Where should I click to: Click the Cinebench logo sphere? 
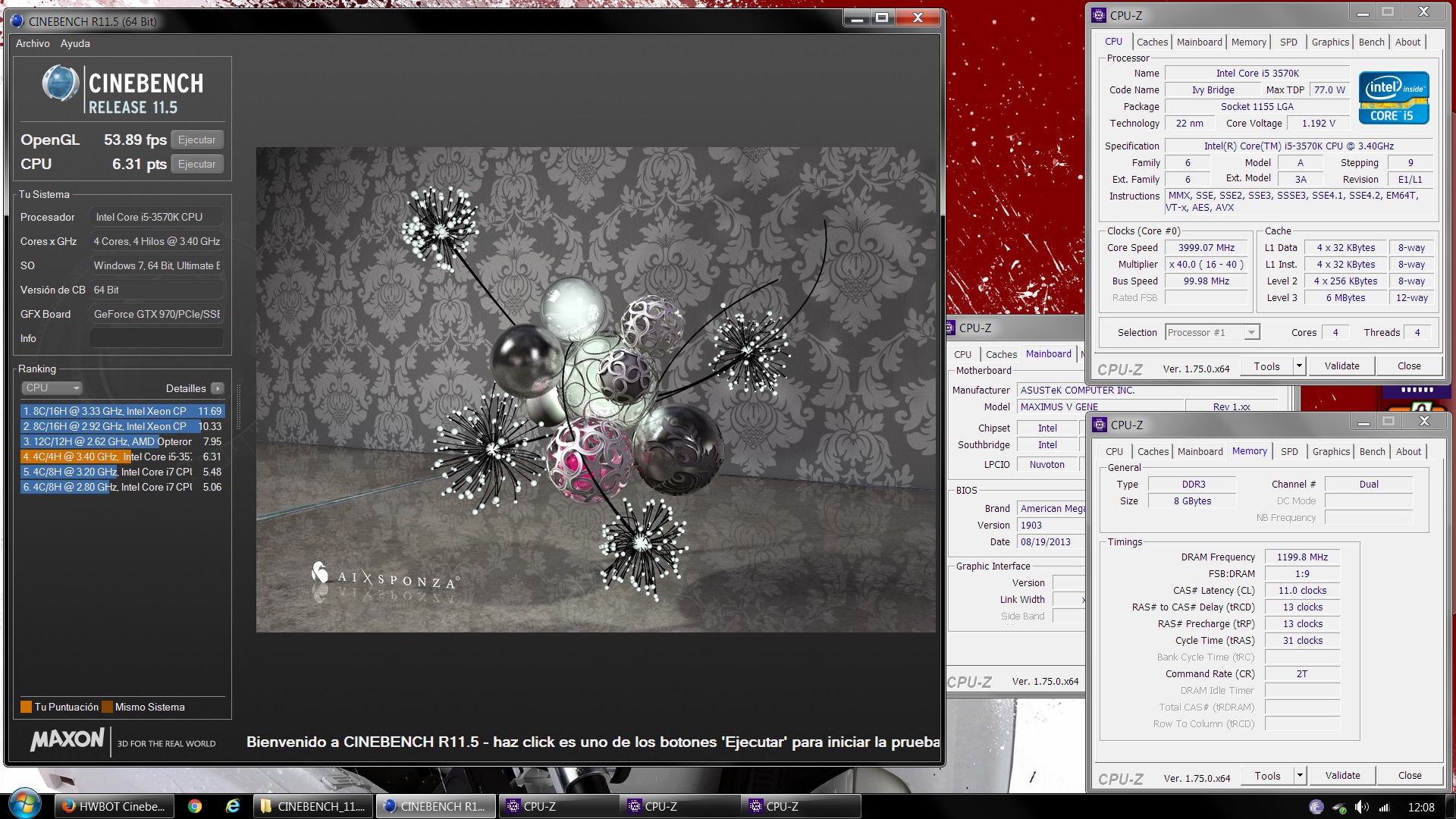coord(60,83)
